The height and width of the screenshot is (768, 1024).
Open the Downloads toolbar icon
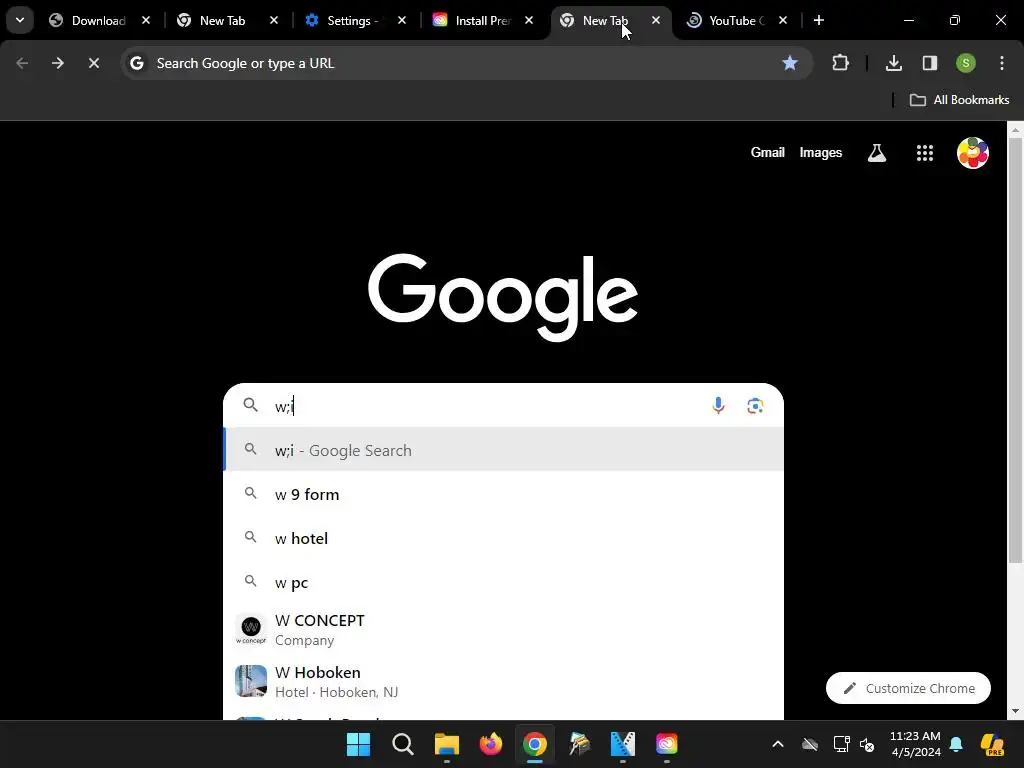pos(893,63)
